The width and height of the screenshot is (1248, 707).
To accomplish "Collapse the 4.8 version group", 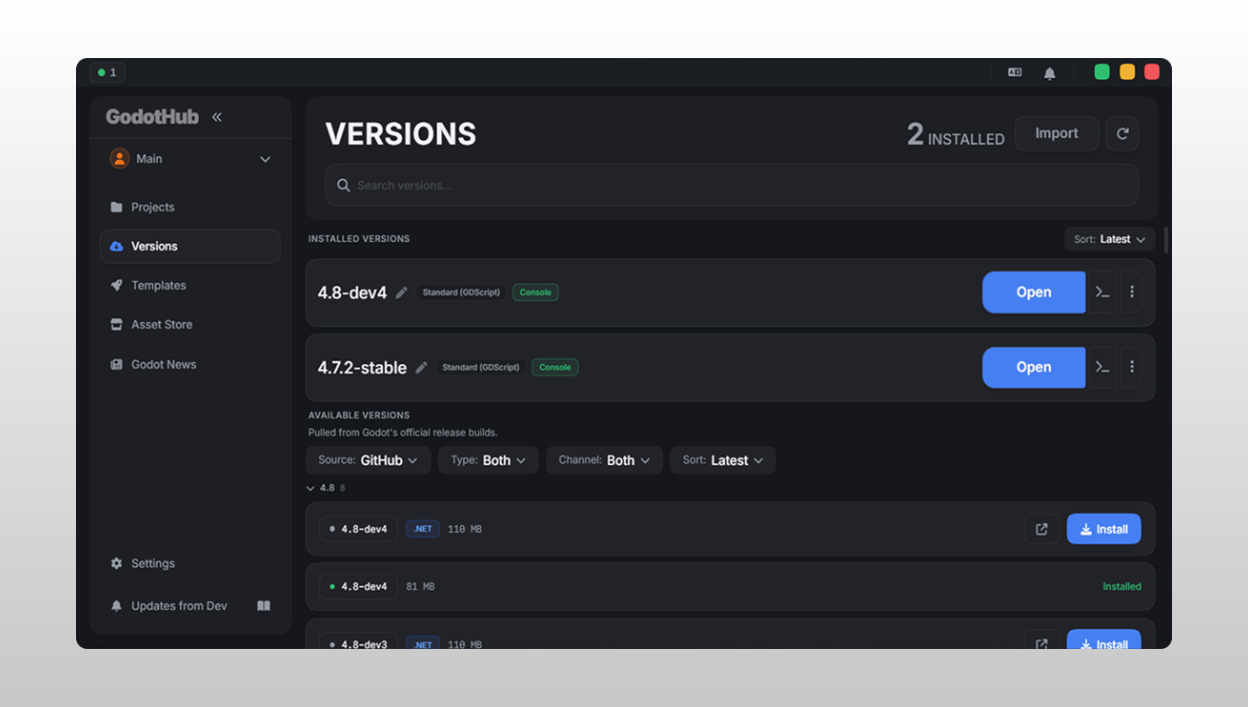I will point(311,488).
